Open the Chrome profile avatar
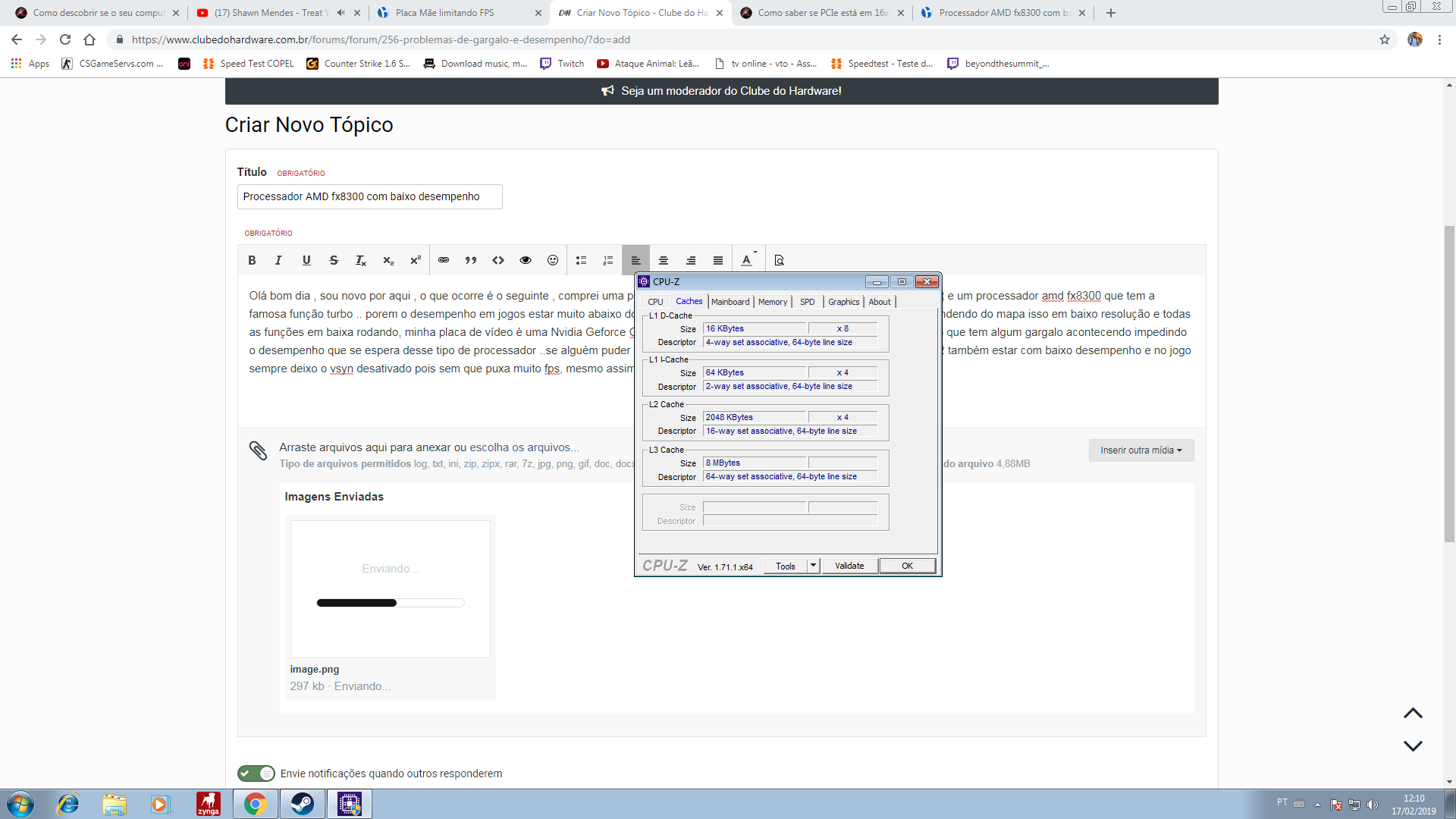This screenshot has width=1456, height=819. 1415,39
